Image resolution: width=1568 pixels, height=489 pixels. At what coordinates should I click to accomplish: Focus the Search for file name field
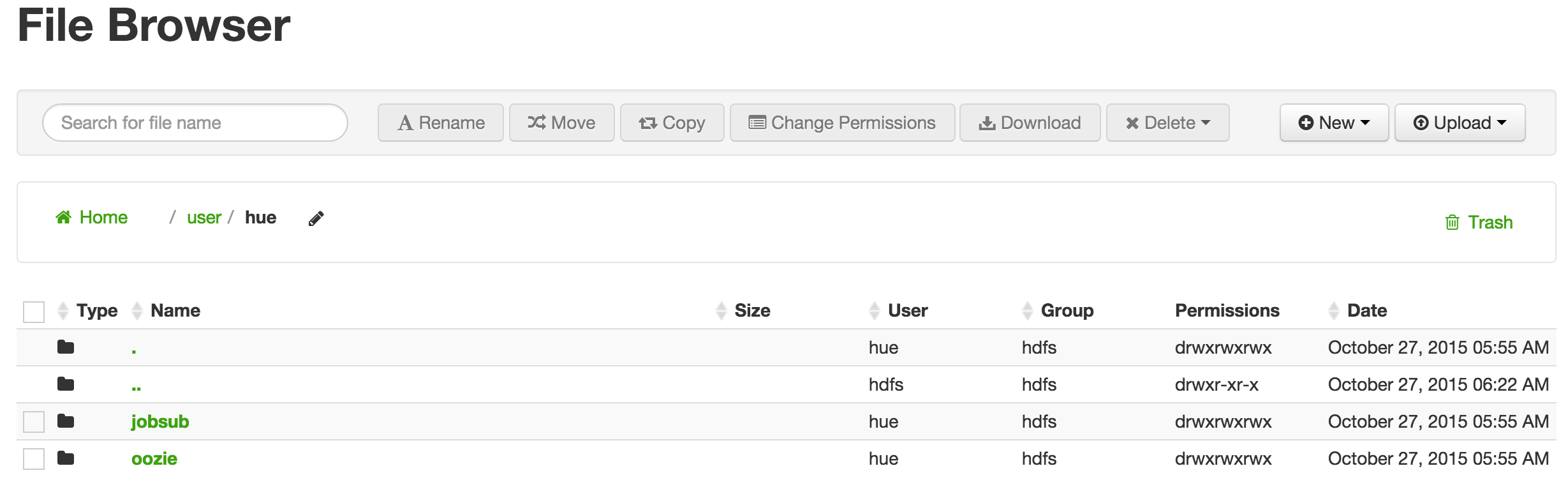pos(195,123)
